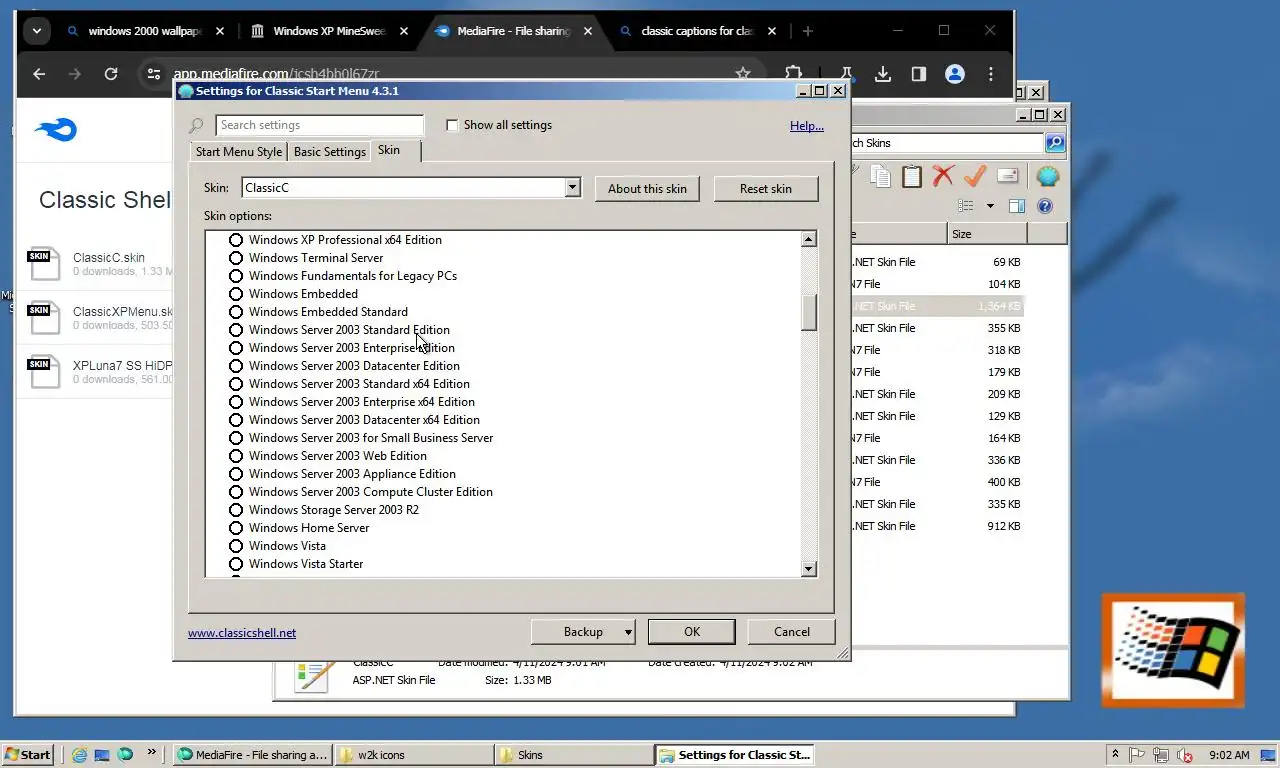This screenshot has height=768, width=1280.
Task: Open Chrome tab search dropdown
Action: tap(36, 31)
